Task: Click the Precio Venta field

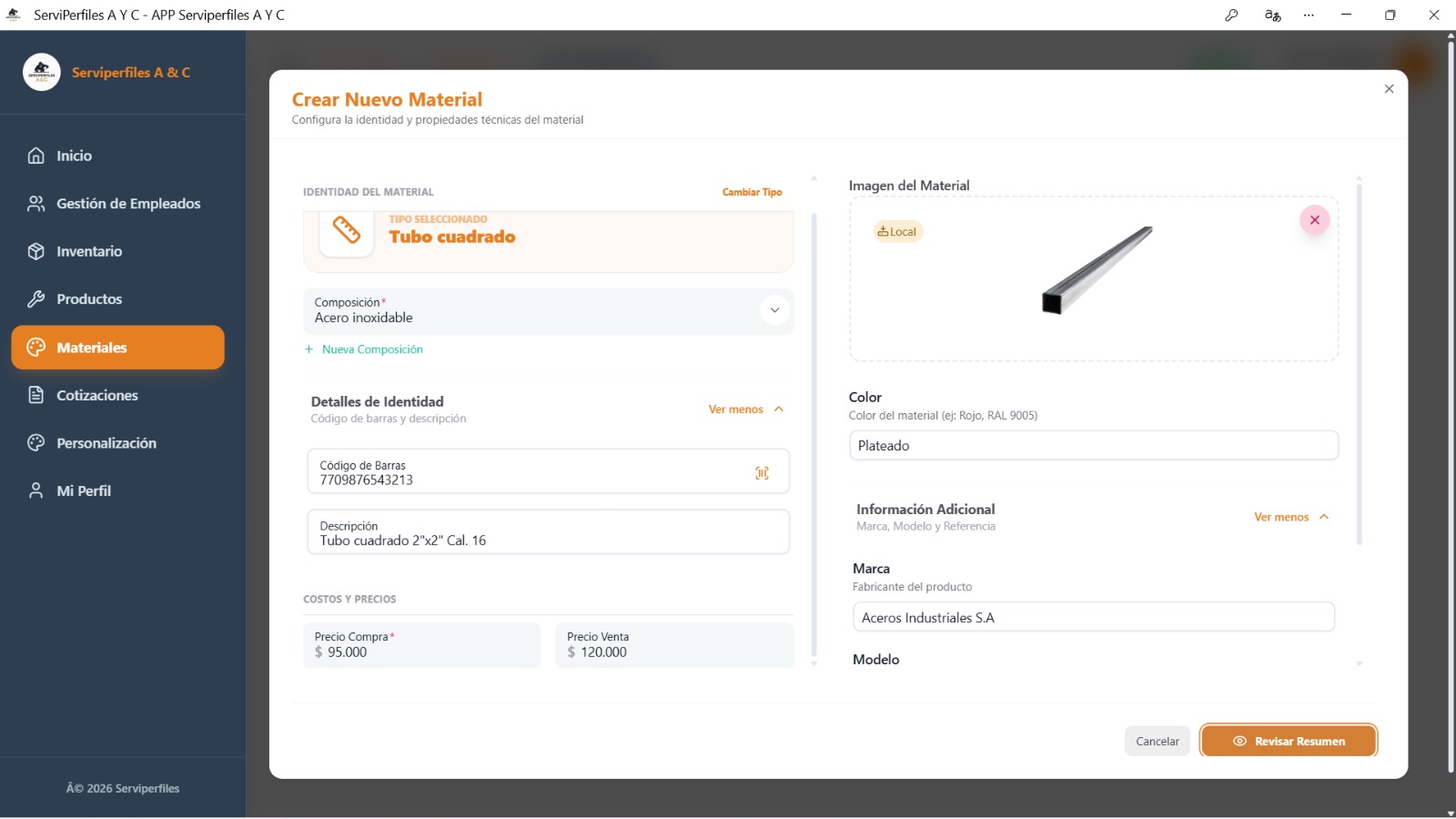Action: (x=674, y=645)
